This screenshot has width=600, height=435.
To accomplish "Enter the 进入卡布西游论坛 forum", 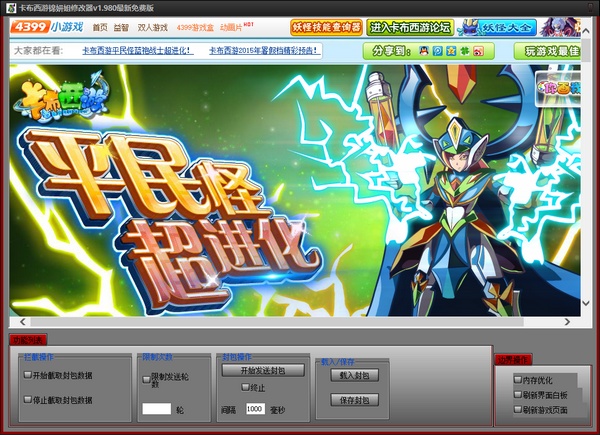I will 410,28.
